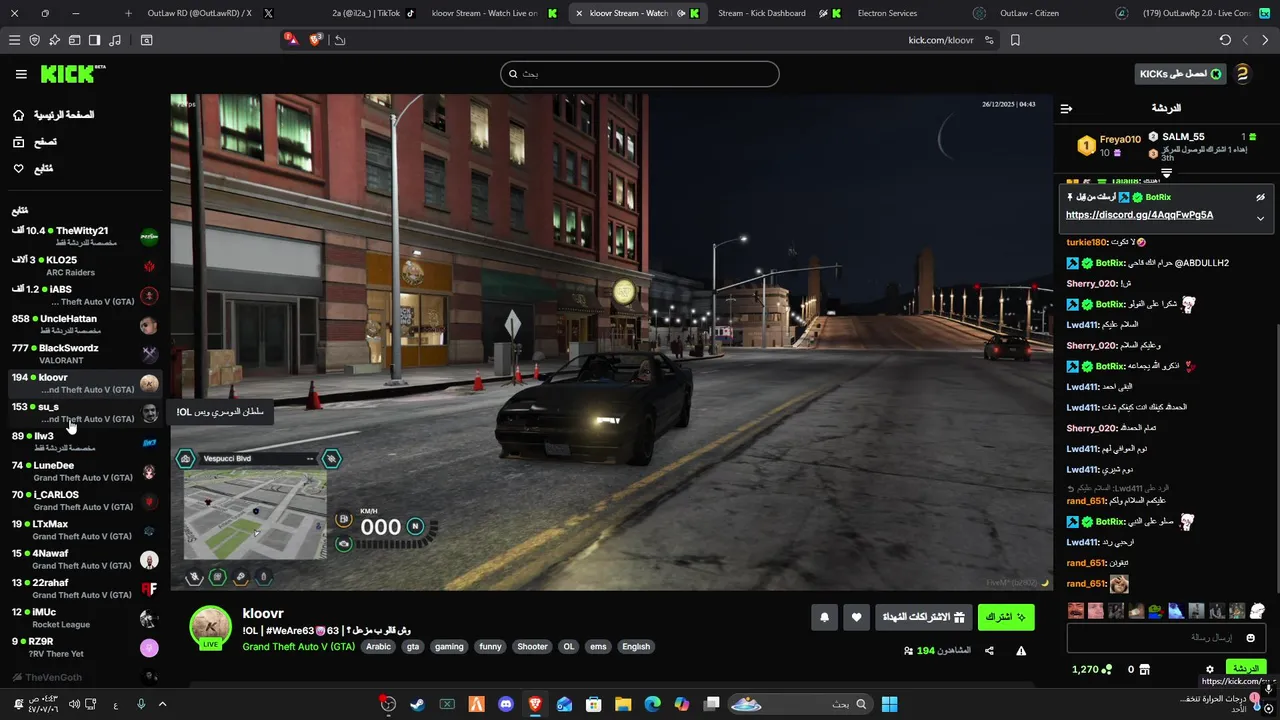The height and width of the screenshot is (720, 1280).
Task: Open Microsoft Edge from taskbar
Action: tap(653, 704)
